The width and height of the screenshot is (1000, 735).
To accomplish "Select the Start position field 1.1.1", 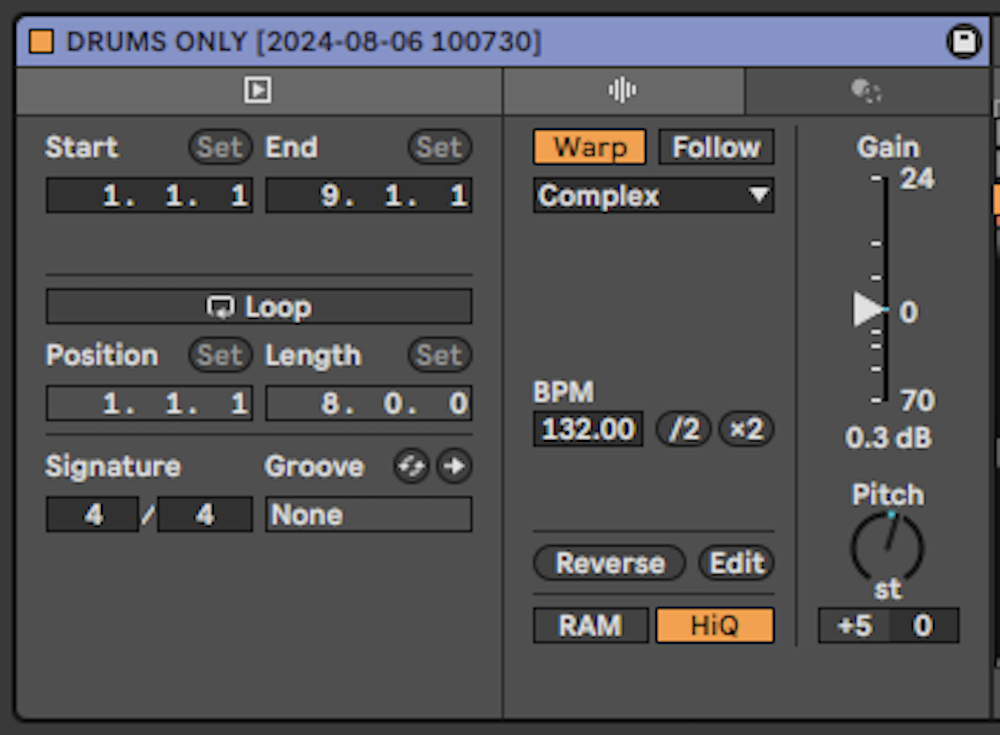I will (150, 195).
